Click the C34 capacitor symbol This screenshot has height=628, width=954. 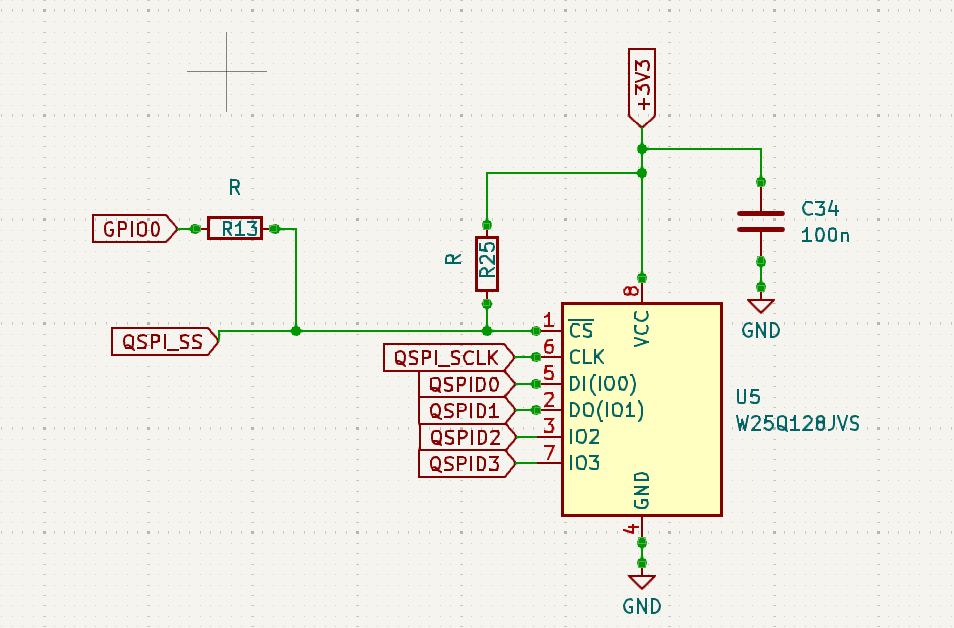pyautogui.click(x=760, y=221)
